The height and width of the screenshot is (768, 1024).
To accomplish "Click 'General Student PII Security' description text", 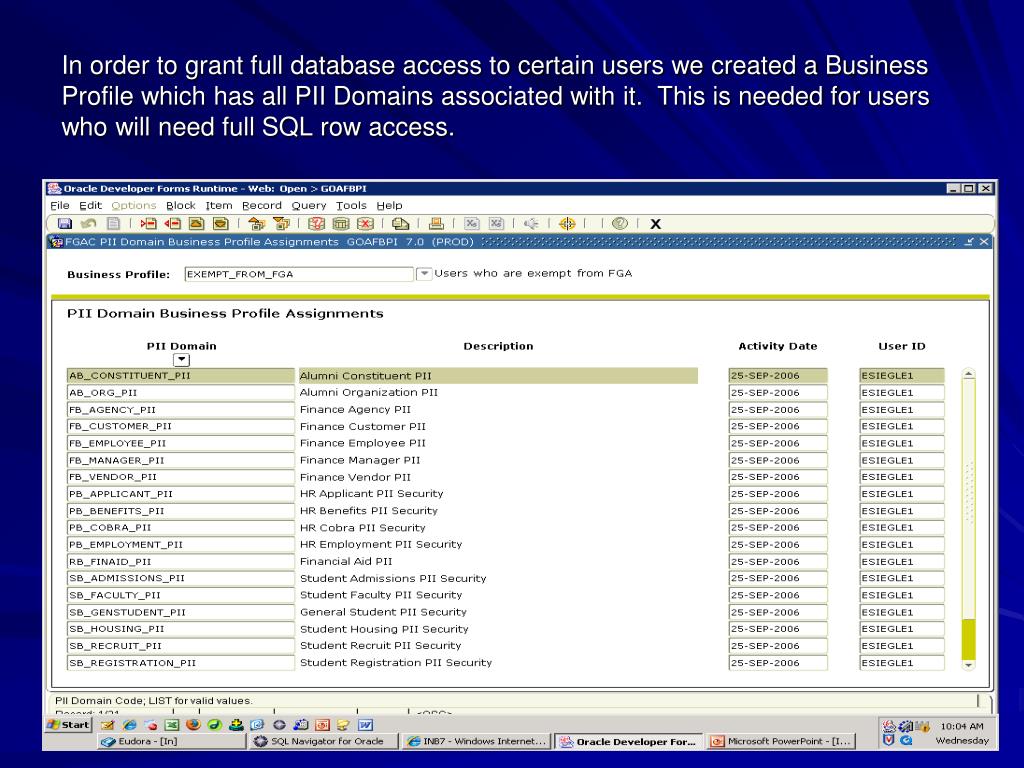I will point(383,612).
